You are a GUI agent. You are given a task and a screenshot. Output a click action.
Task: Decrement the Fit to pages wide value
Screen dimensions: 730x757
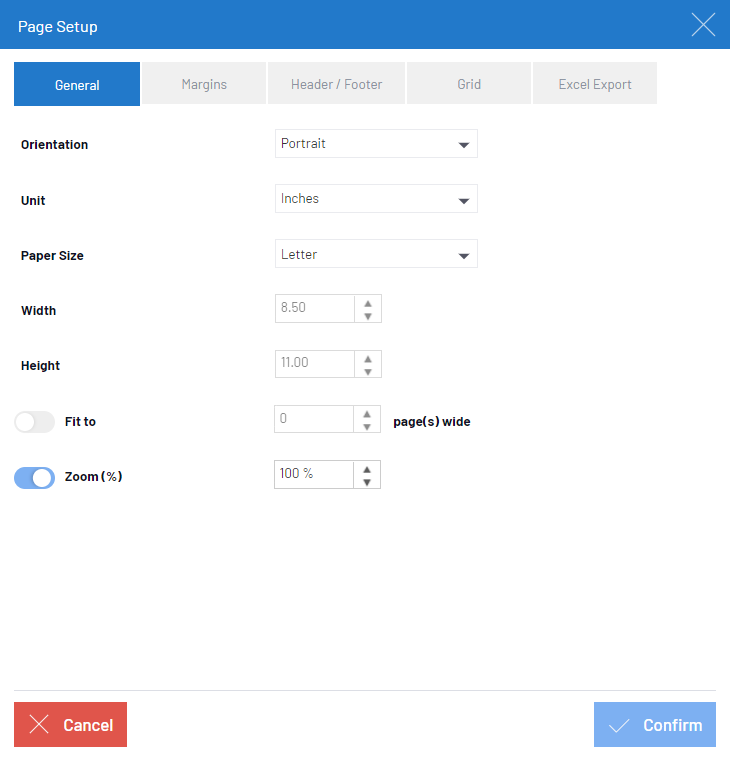(367, 427)
